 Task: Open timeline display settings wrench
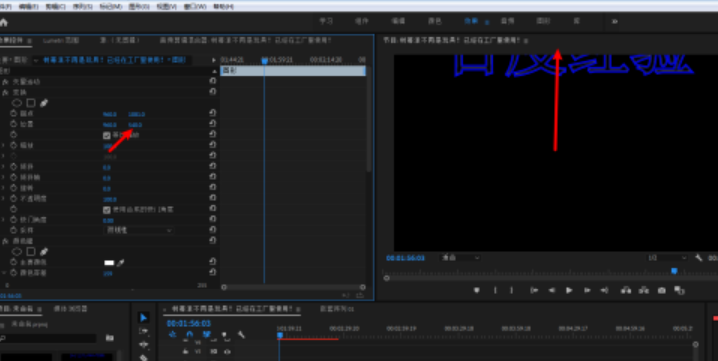point(241,335)
